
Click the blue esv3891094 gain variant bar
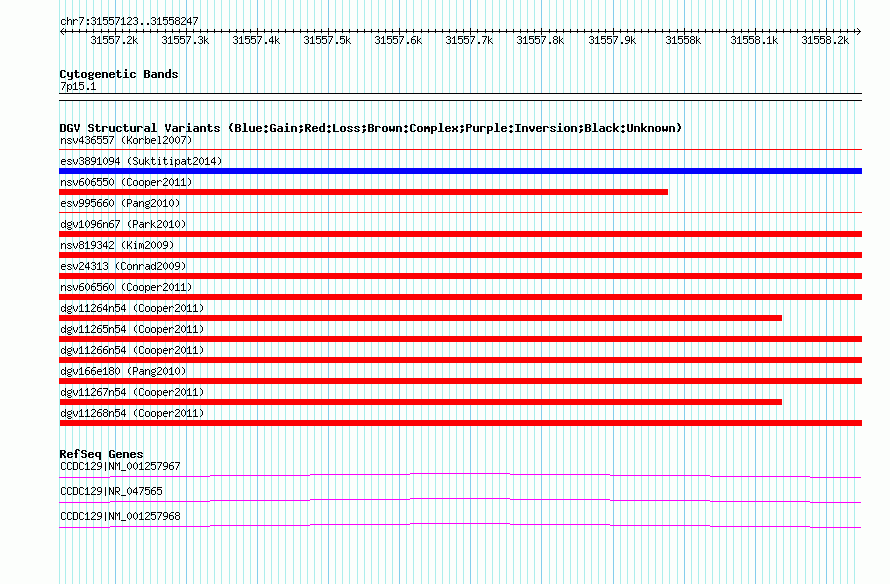pyautogui.click(x=460, y=171)
